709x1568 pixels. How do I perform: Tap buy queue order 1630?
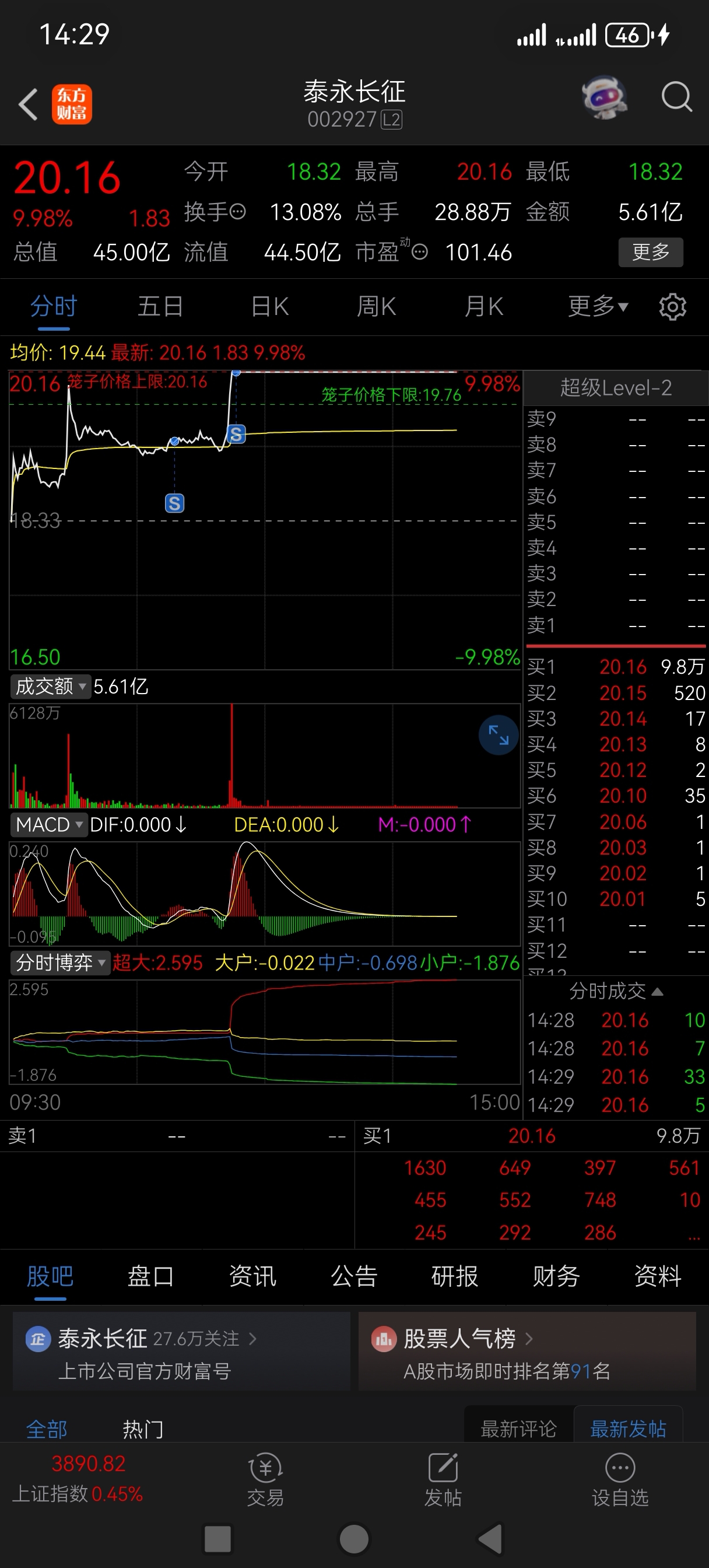(426, 1168)
